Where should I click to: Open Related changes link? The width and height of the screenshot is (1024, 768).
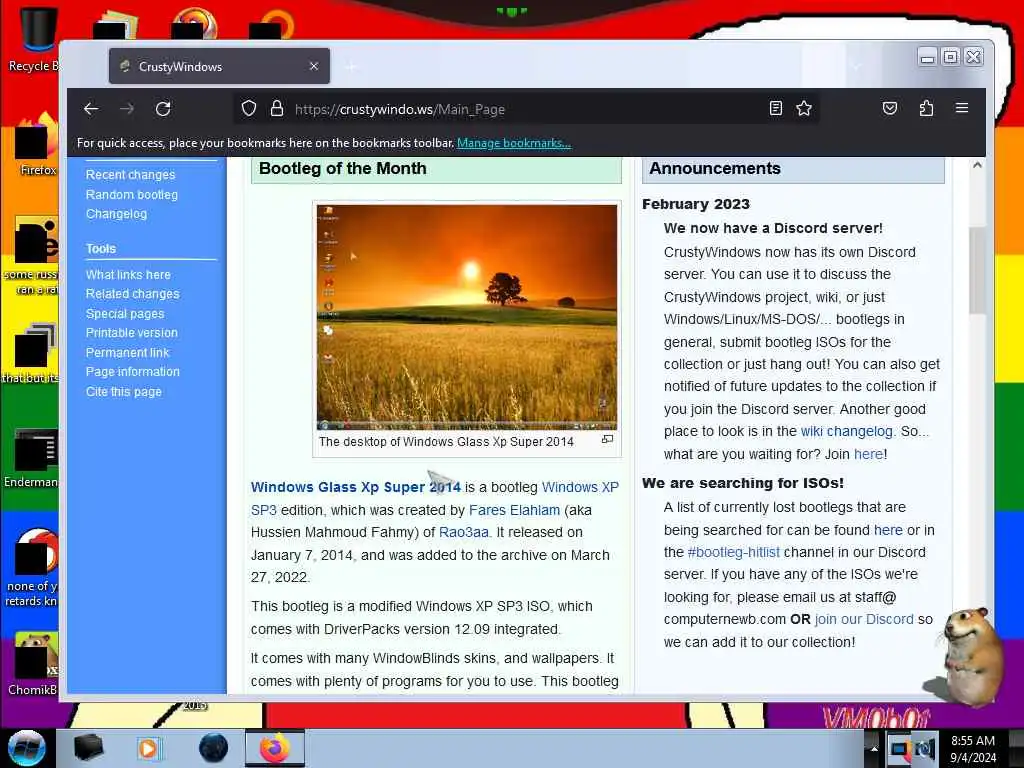point(133,294)
